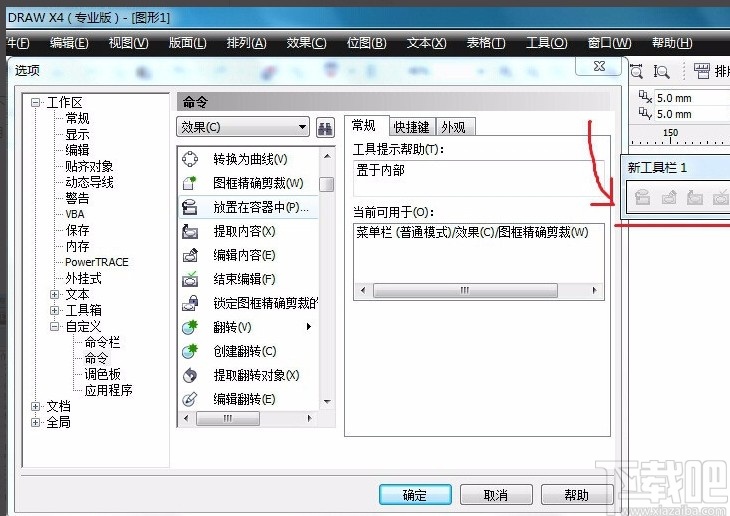Click the 排 arrange toolbar icon
Image resolution: width=730 pixels, height=516 pixels.
702,71
